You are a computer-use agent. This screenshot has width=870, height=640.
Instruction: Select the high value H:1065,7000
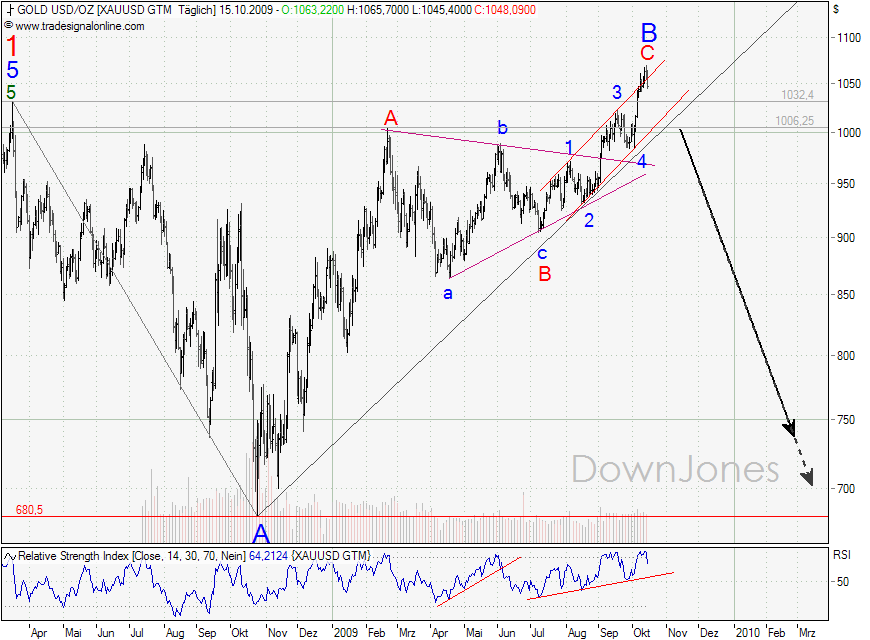pos(378,10)
